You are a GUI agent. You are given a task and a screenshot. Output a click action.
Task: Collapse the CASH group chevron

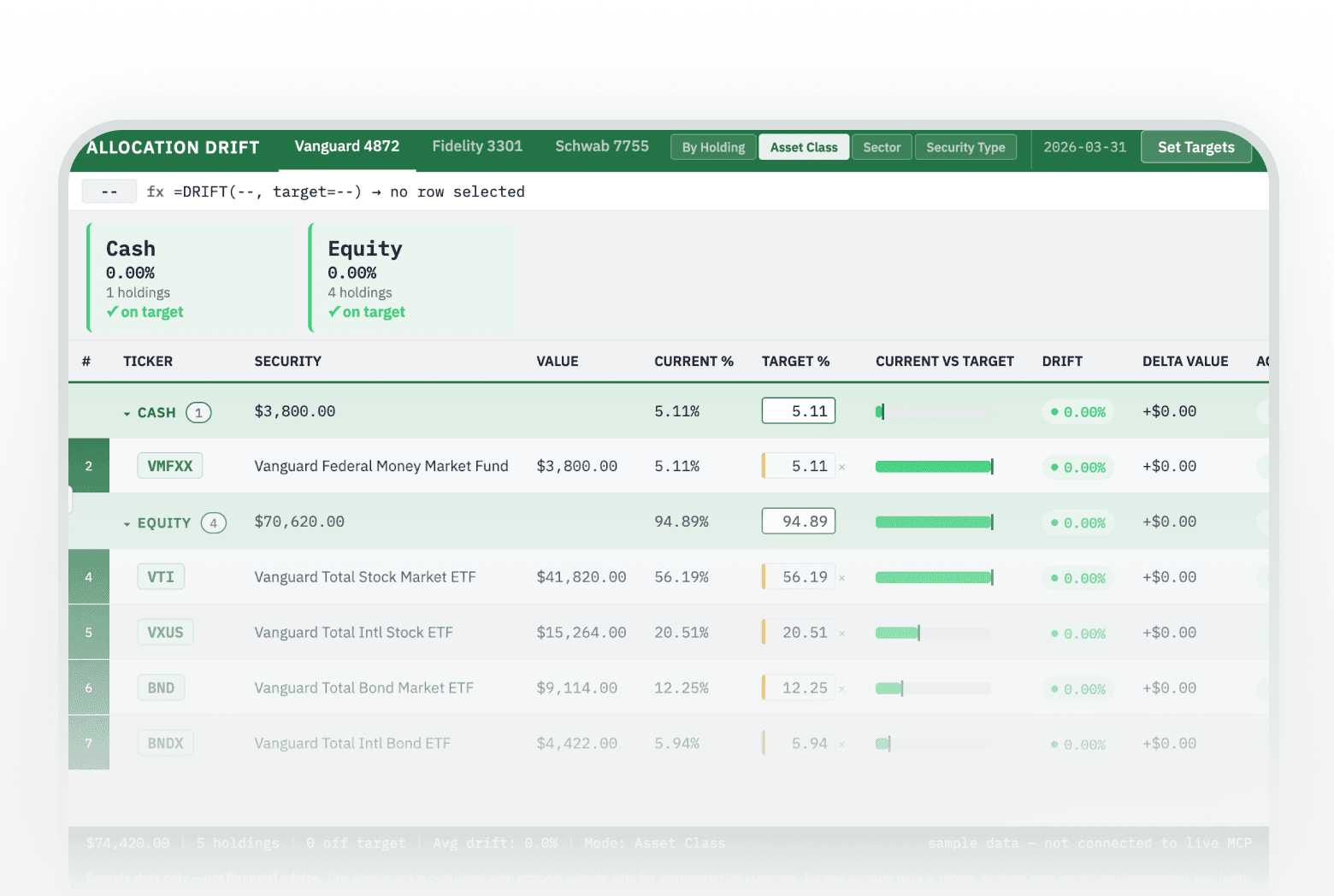point(127,413)
